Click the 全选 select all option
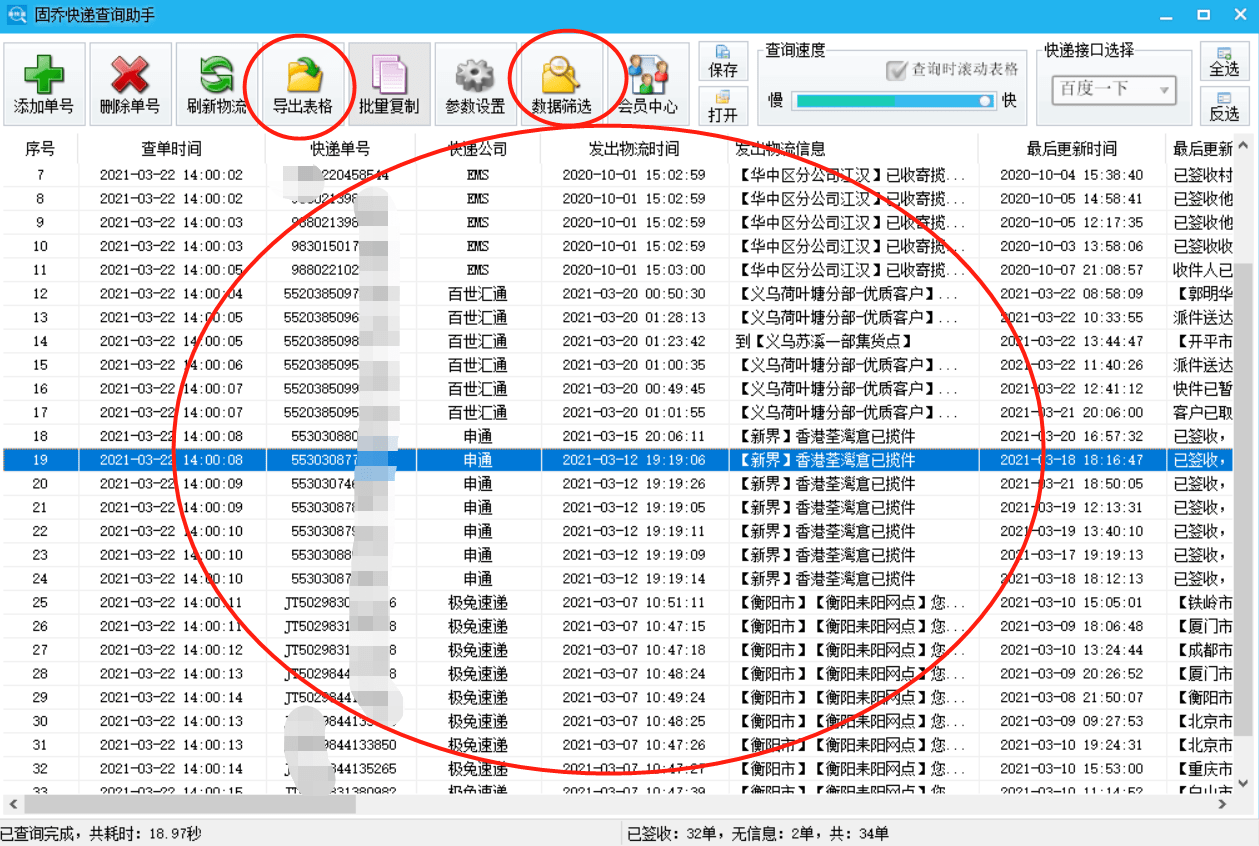 pyautogui.click(x=1227, y=60)
